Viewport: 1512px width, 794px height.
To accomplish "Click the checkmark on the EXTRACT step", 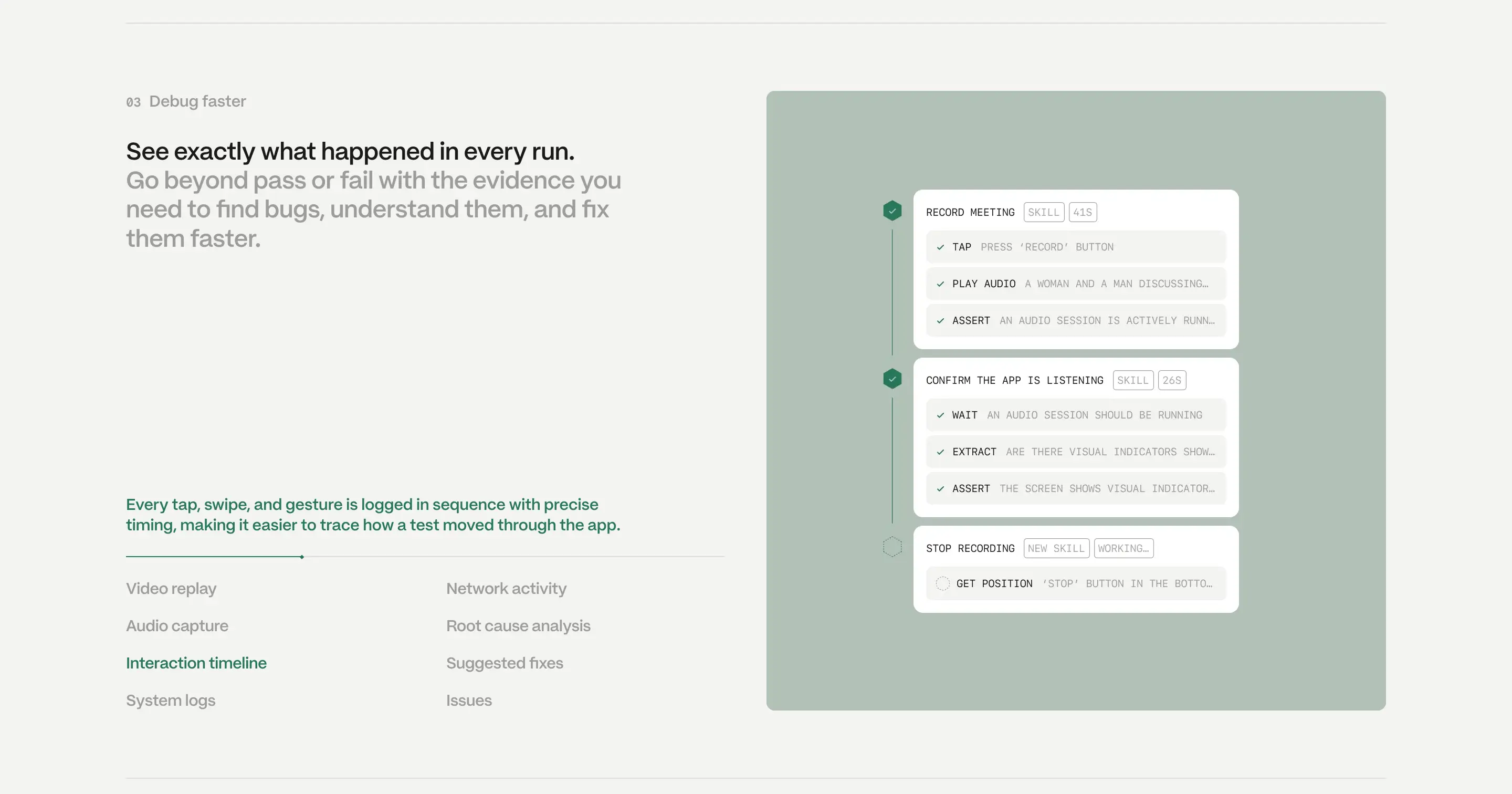I will click(940, 452).
